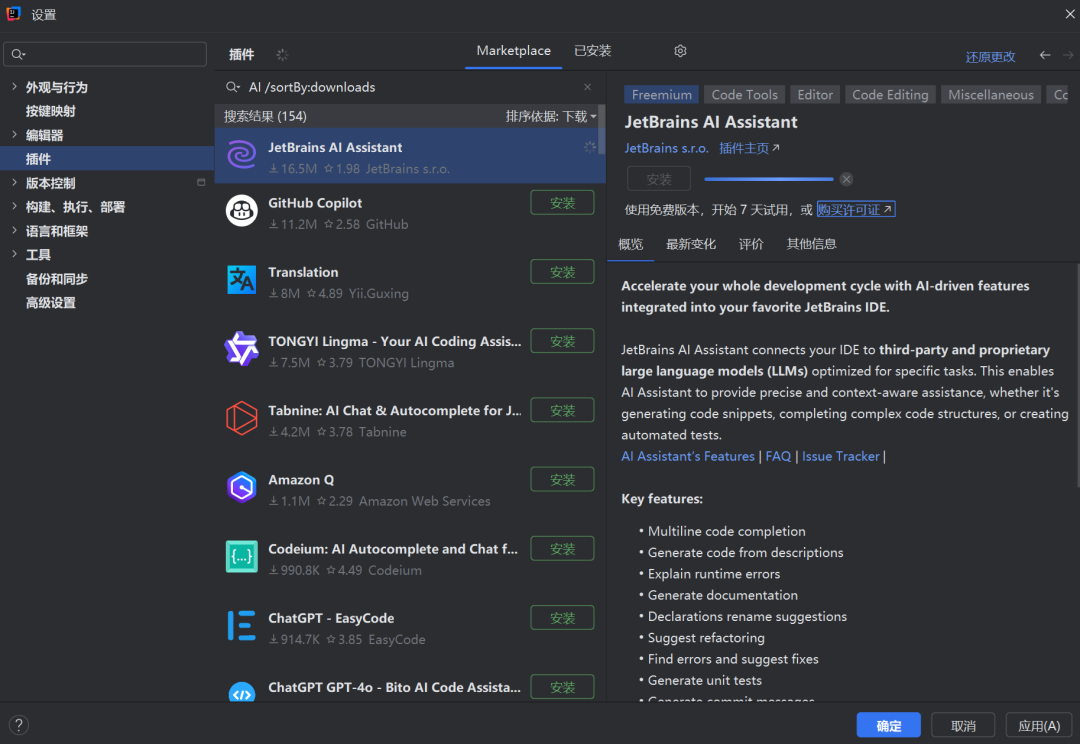Click the ChatGPT - EasyCode plugin icon
The width and height of the screenshot is (1080, 744).
242,626
